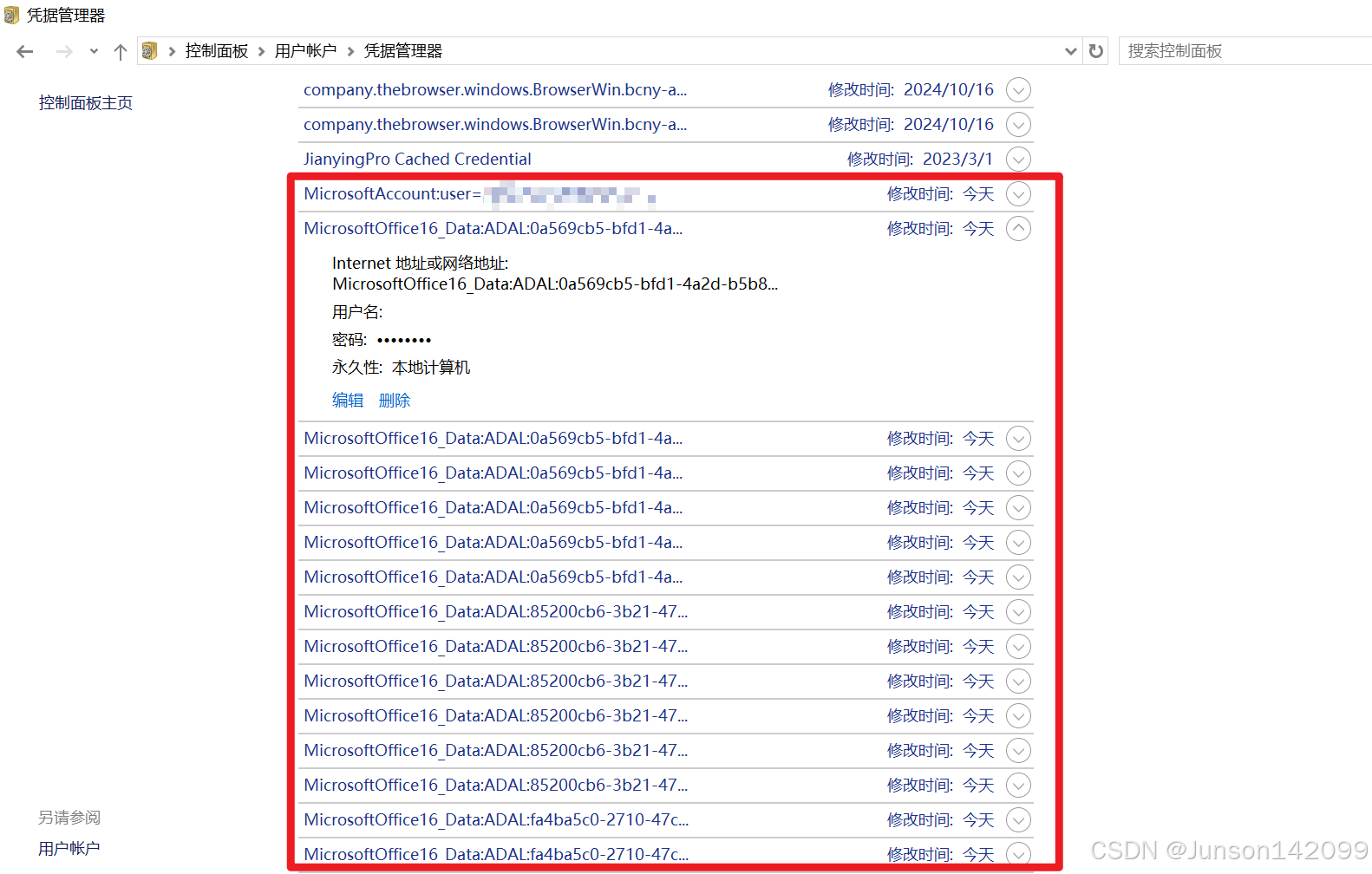Click 删除 to delete the credential
The width and height of the screenshot is (1372, 874).
coord(395,401)
